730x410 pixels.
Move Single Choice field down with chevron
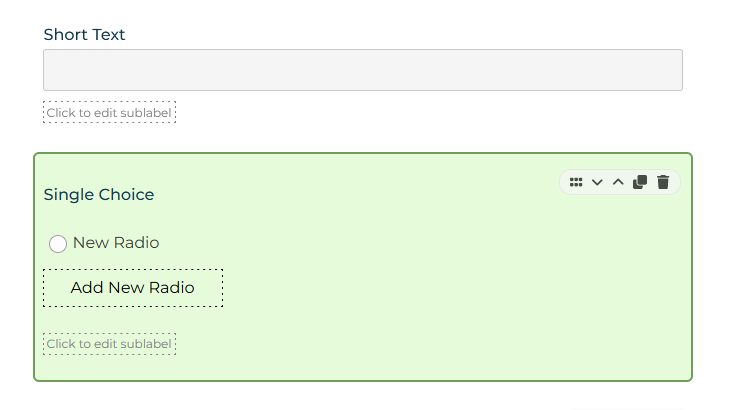[x=597, y=182]
